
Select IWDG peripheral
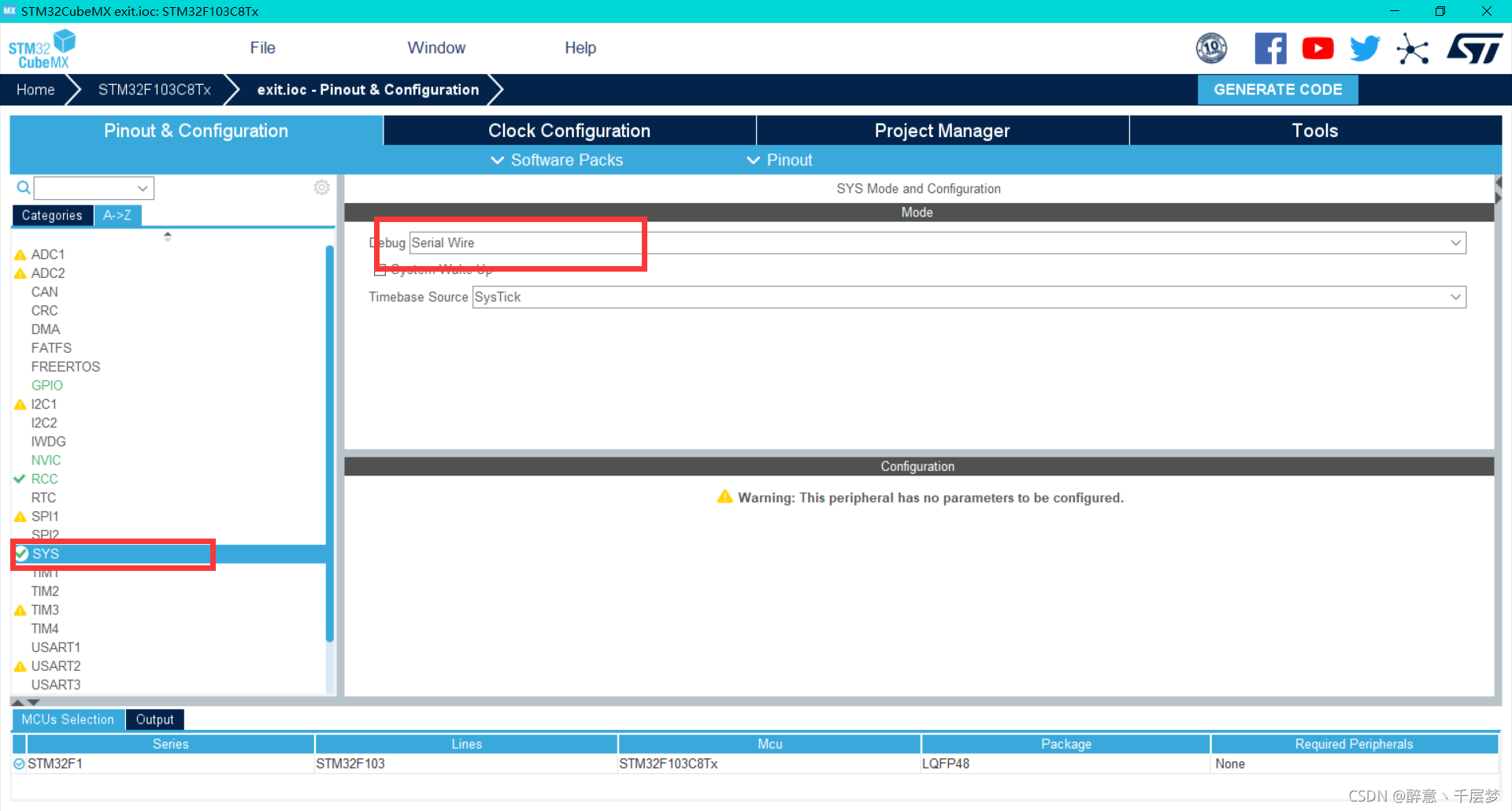pyautogui.click(x=49, y=442)
